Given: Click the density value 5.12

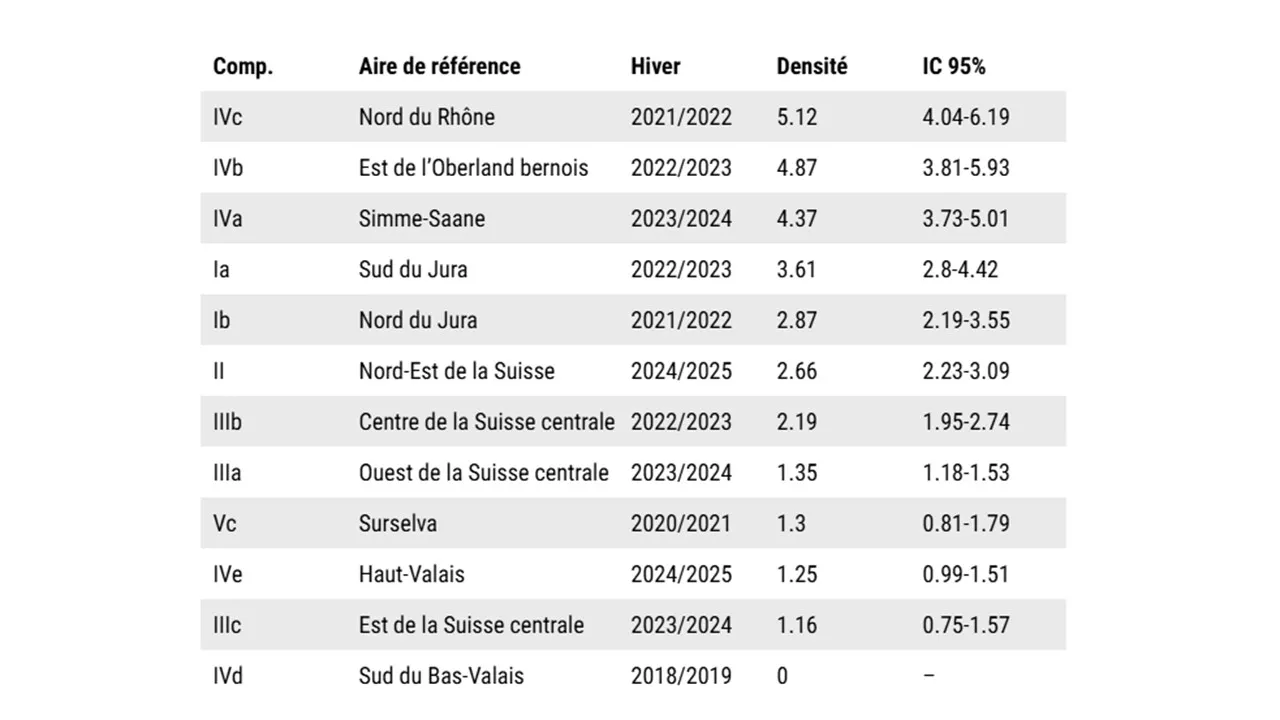Looking at the screenshot, I should pos(797,117).
